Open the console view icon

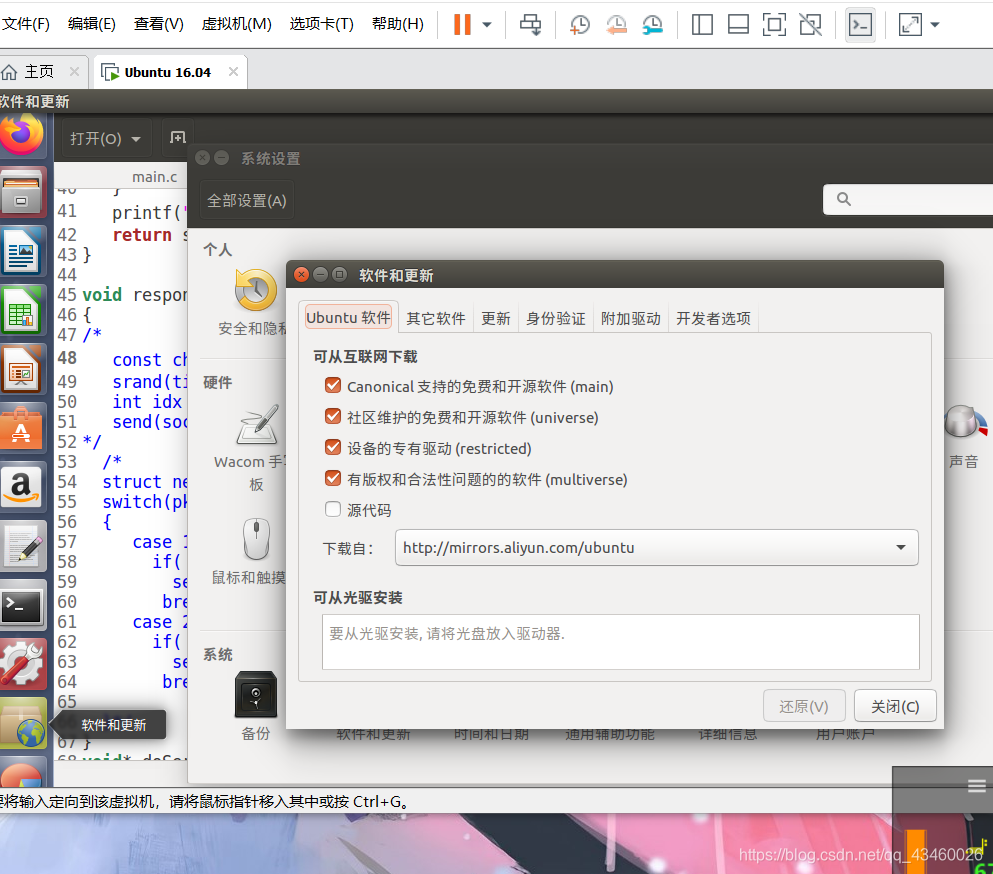(x=860, y=25)
